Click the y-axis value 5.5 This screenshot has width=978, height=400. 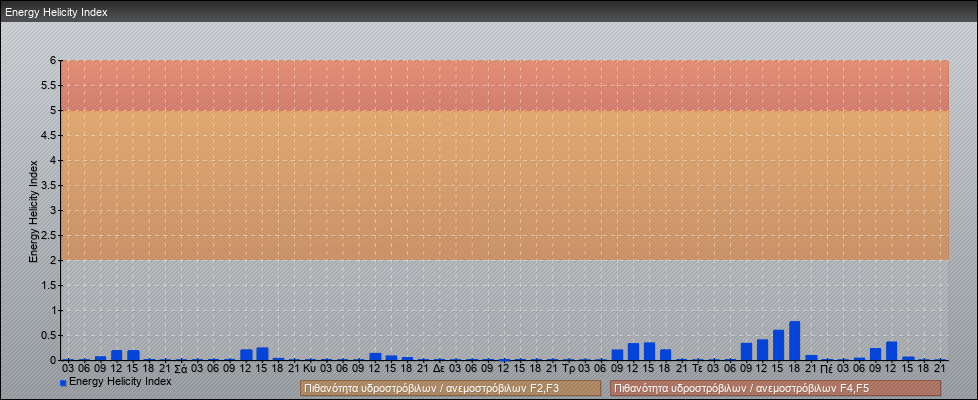click(x=49, y=85)
